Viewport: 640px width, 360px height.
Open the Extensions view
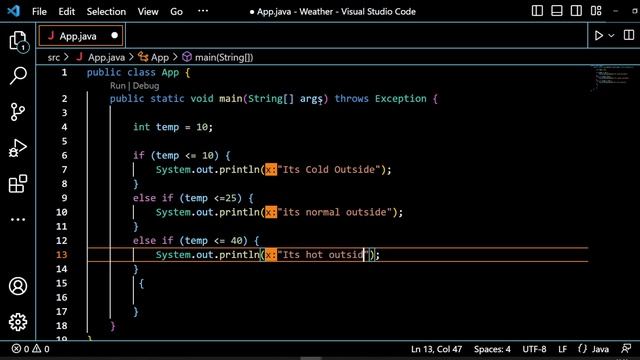tap(18, 184)
